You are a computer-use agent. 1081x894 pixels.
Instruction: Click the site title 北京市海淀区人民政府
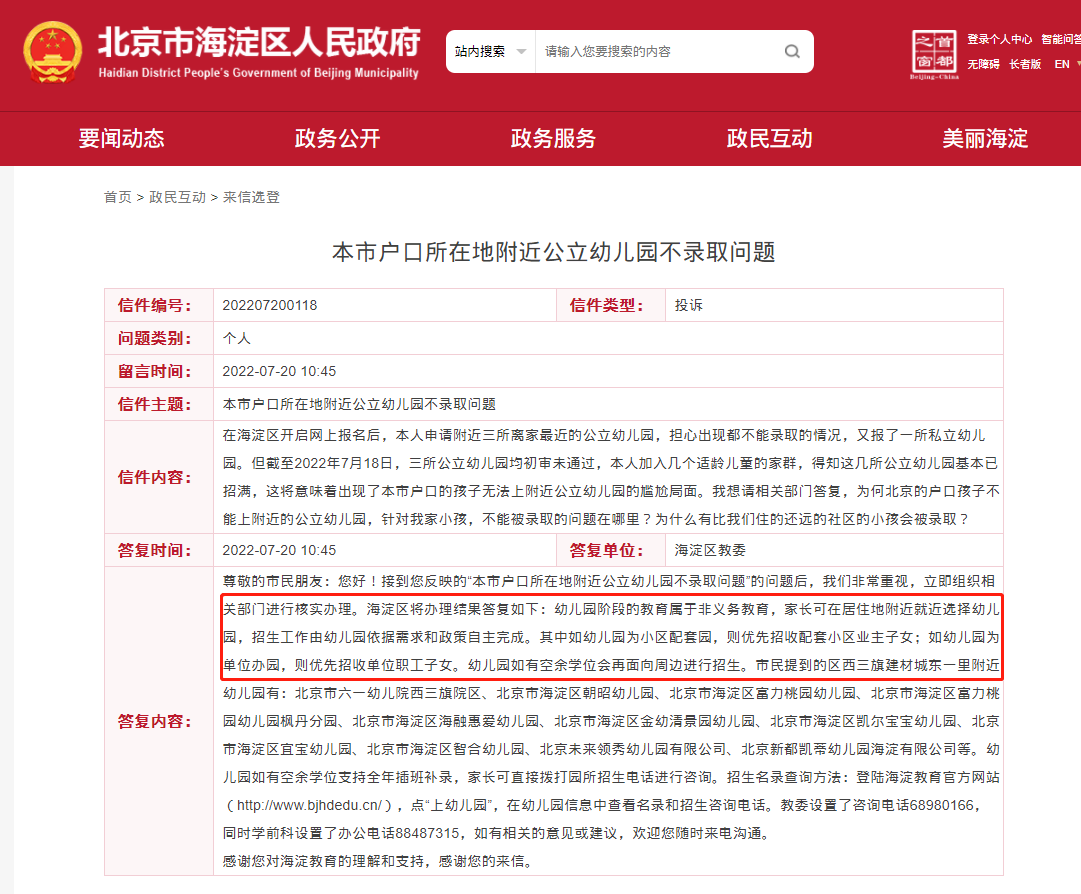[x=259, y=44]
